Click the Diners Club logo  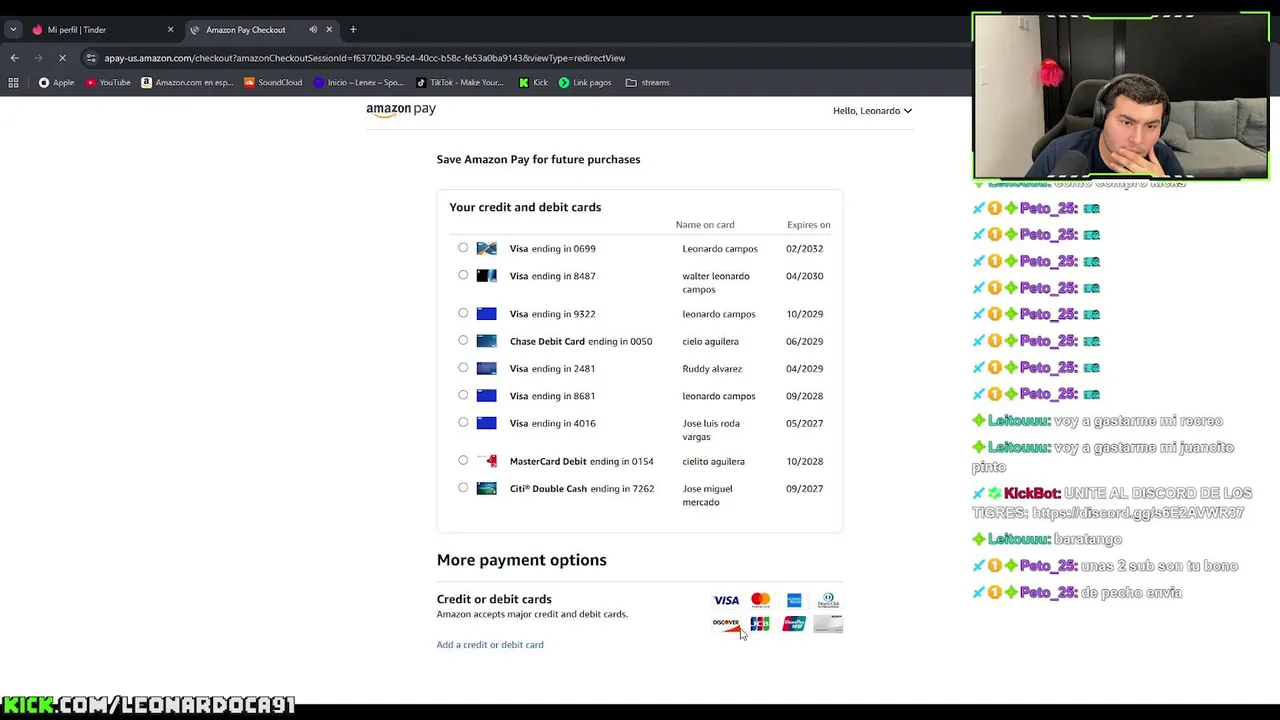[828, 600]
